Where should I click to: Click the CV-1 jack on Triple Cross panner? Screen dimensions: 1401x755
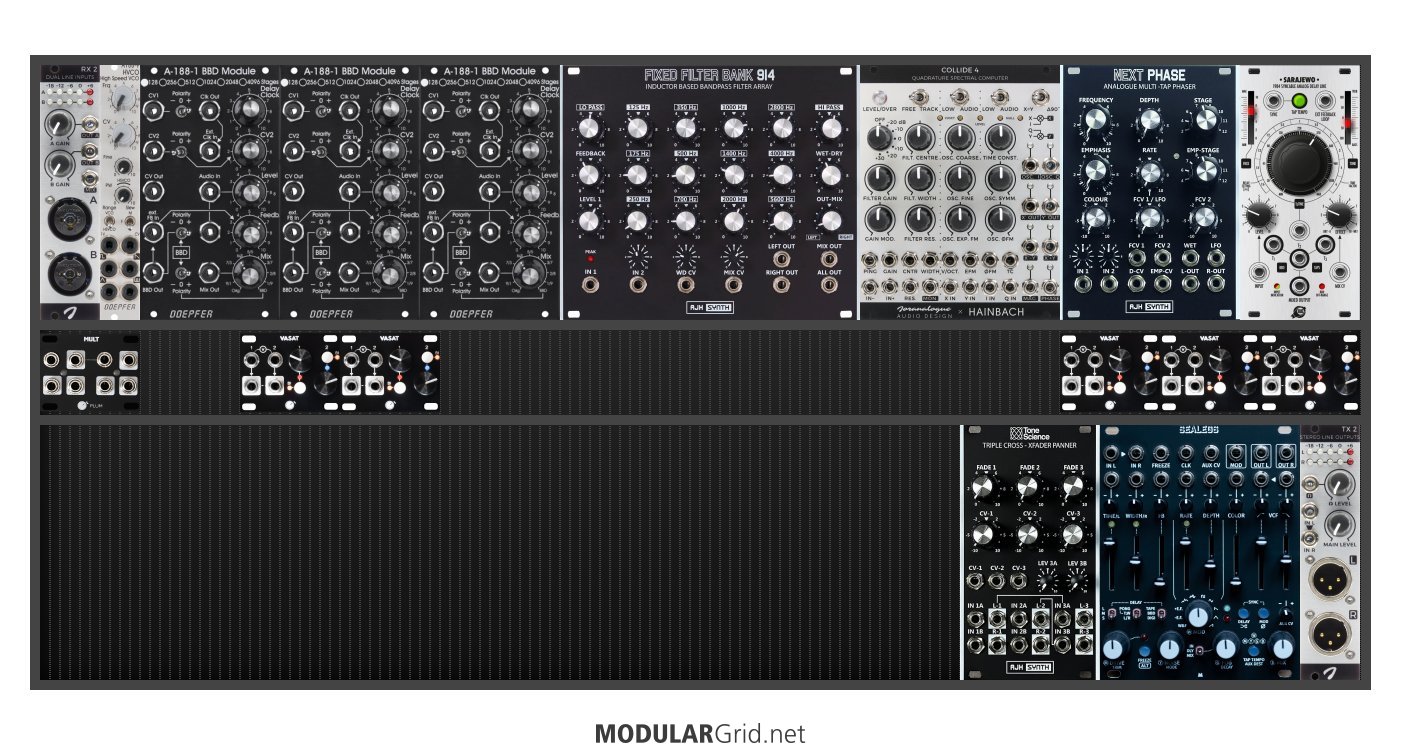click(x=974, y=581)
